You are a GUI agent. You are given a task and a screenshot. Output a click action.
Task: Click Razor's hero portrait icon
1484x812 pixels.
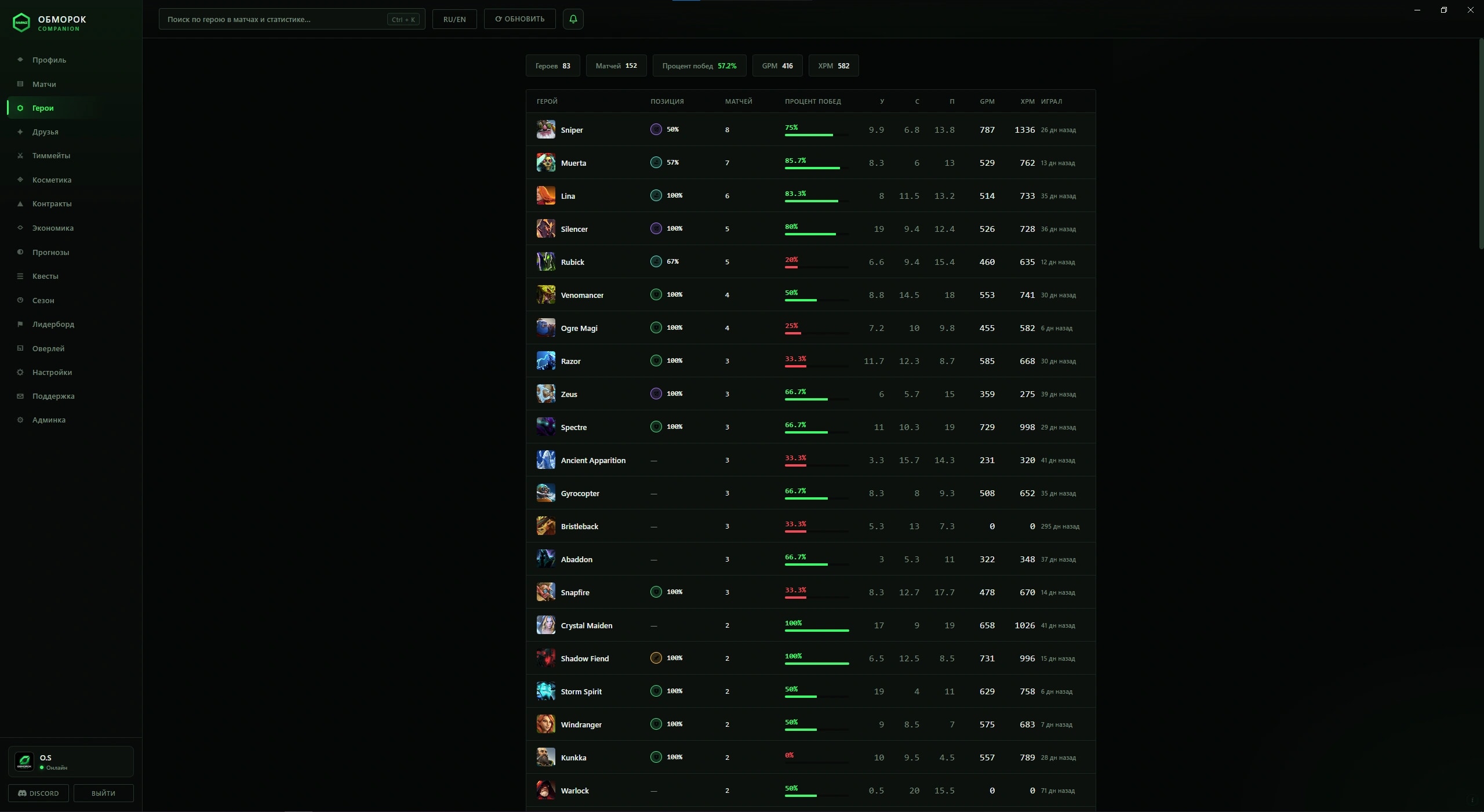tap(545, 361)
